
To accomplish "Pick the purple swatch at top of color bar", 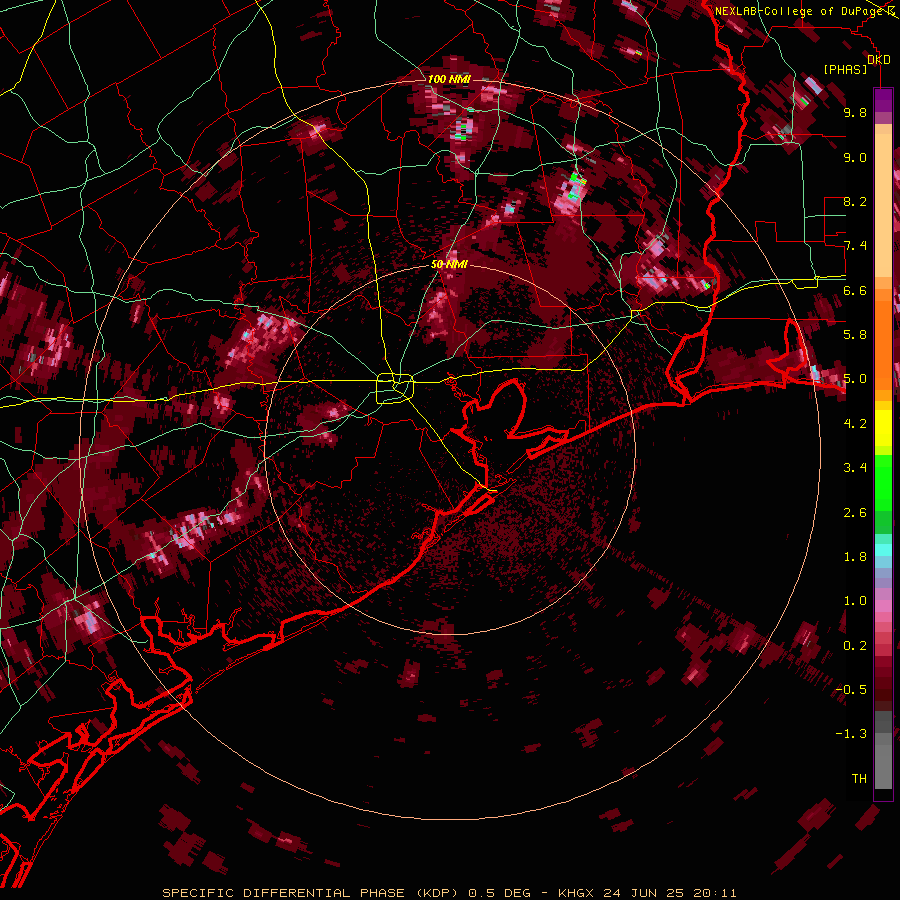I will (883, 101).
